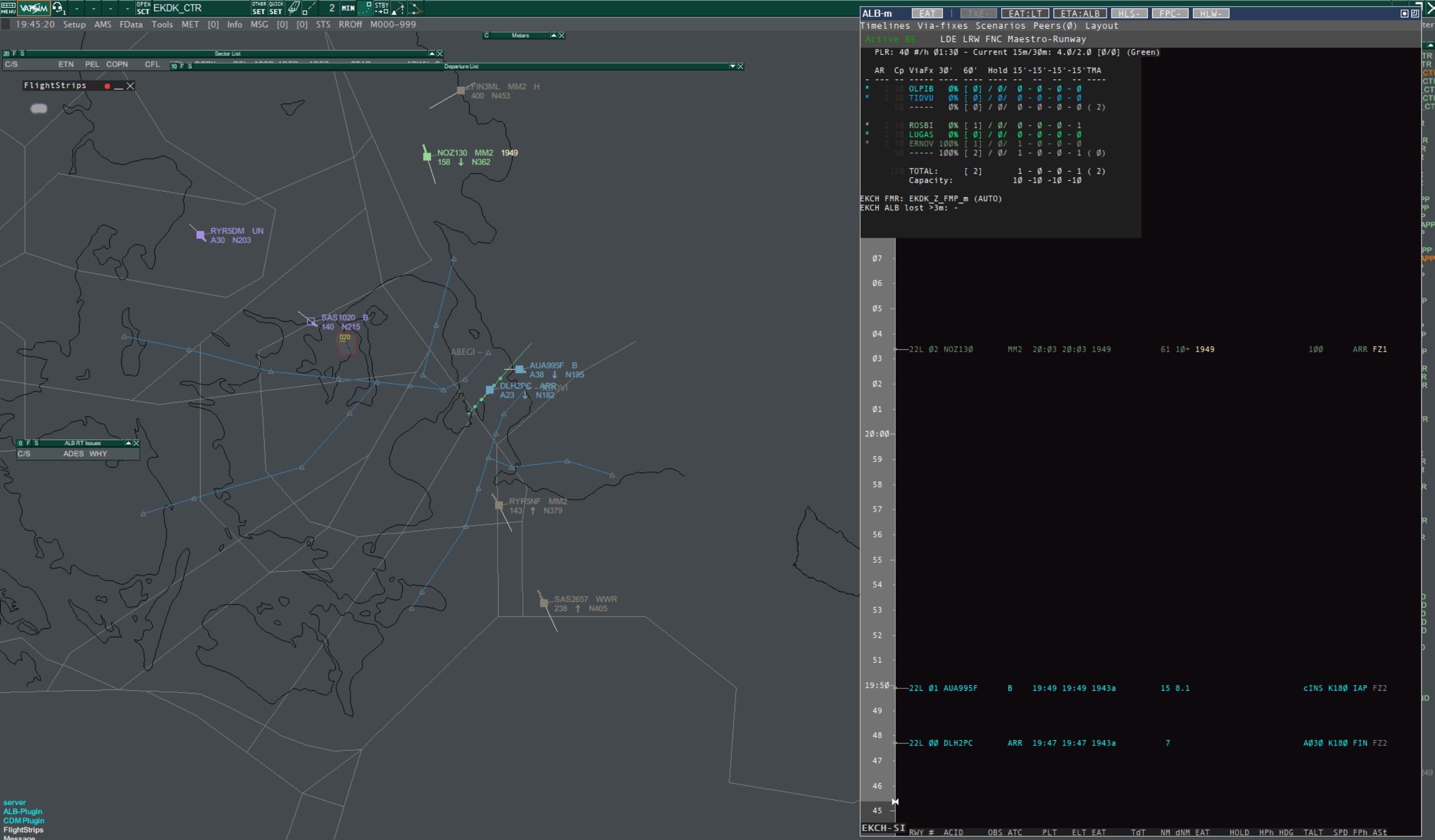Open the headset voice communication icon
1435x840 pixels.
pos(58,8)
